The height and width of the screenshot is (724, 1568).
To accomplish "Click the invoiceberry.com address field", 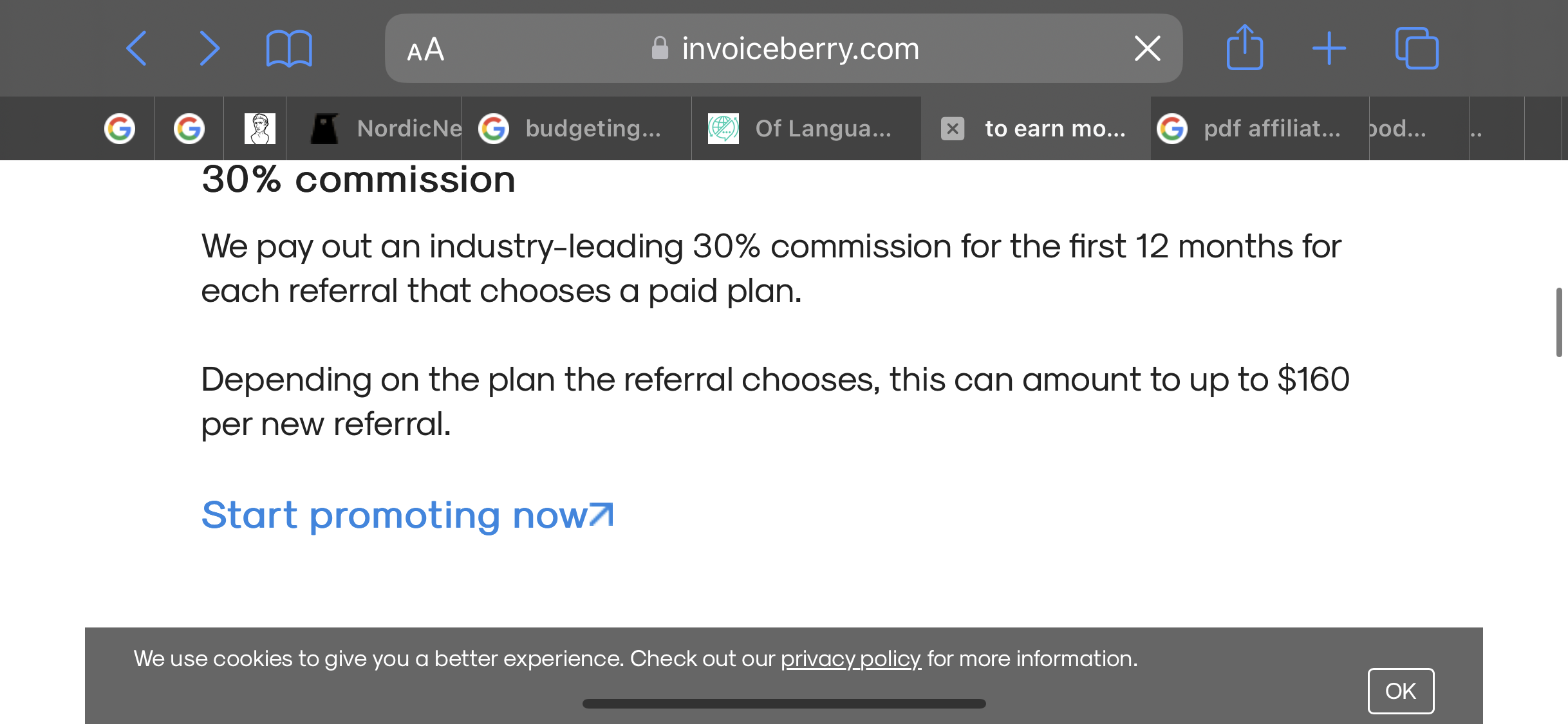I will coord(784,48).
